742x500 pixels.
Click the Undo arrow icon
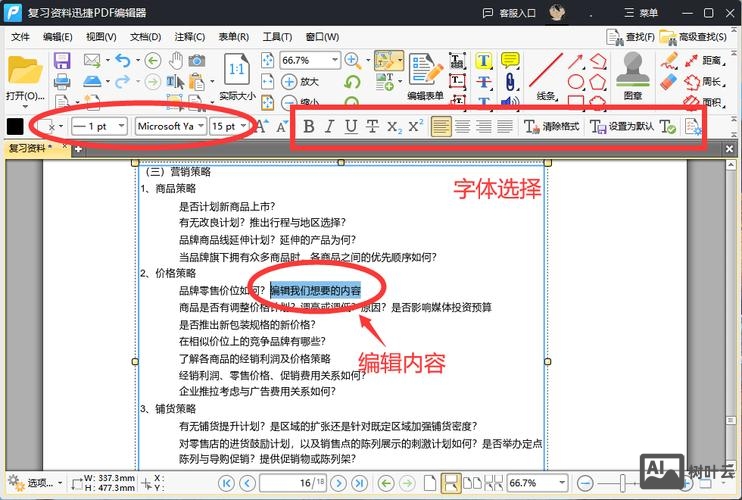(x=123, y=61)
